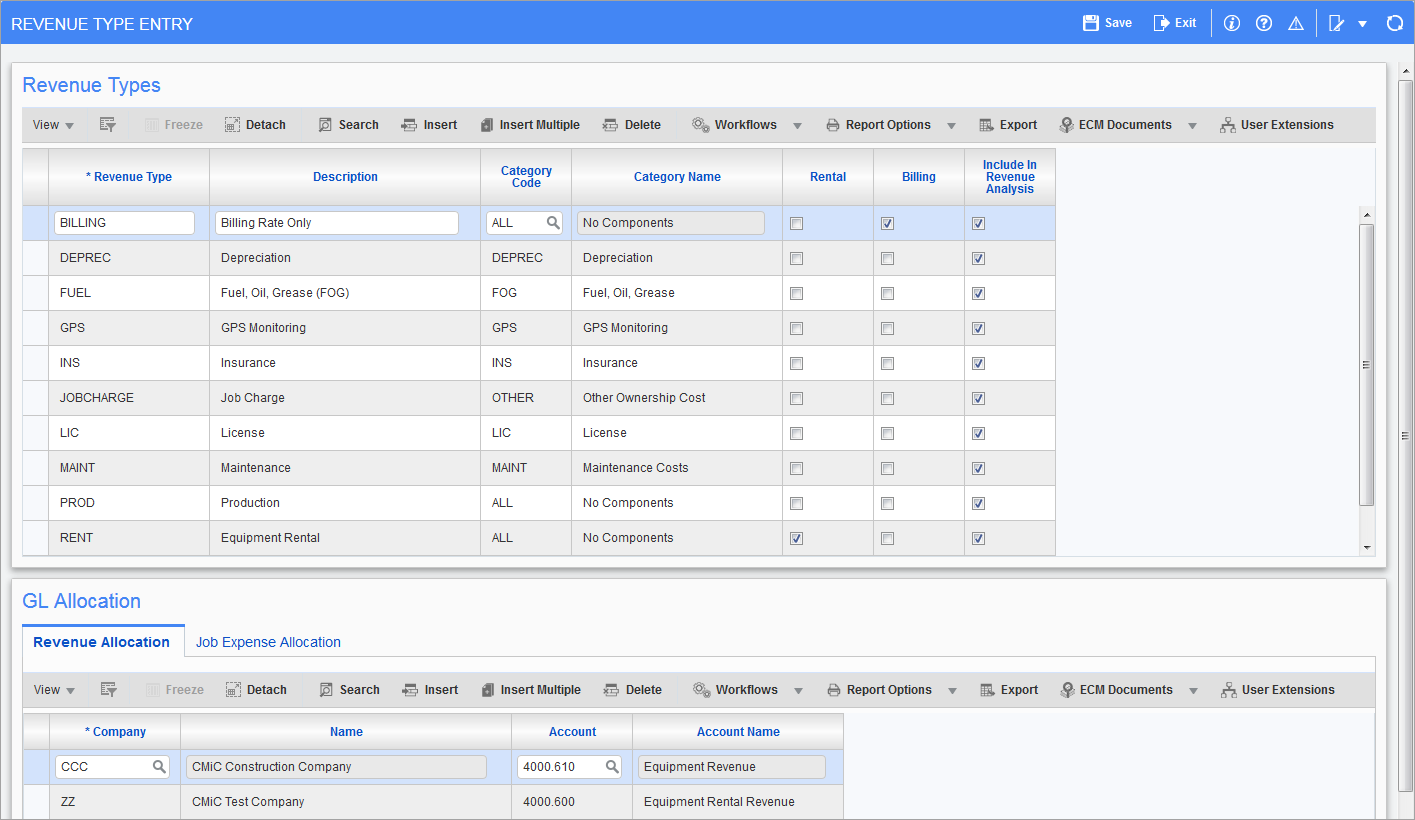The image size is (1415, 820).
Task: Click the Account 4000.610 lookup icon
Action: 612,767
